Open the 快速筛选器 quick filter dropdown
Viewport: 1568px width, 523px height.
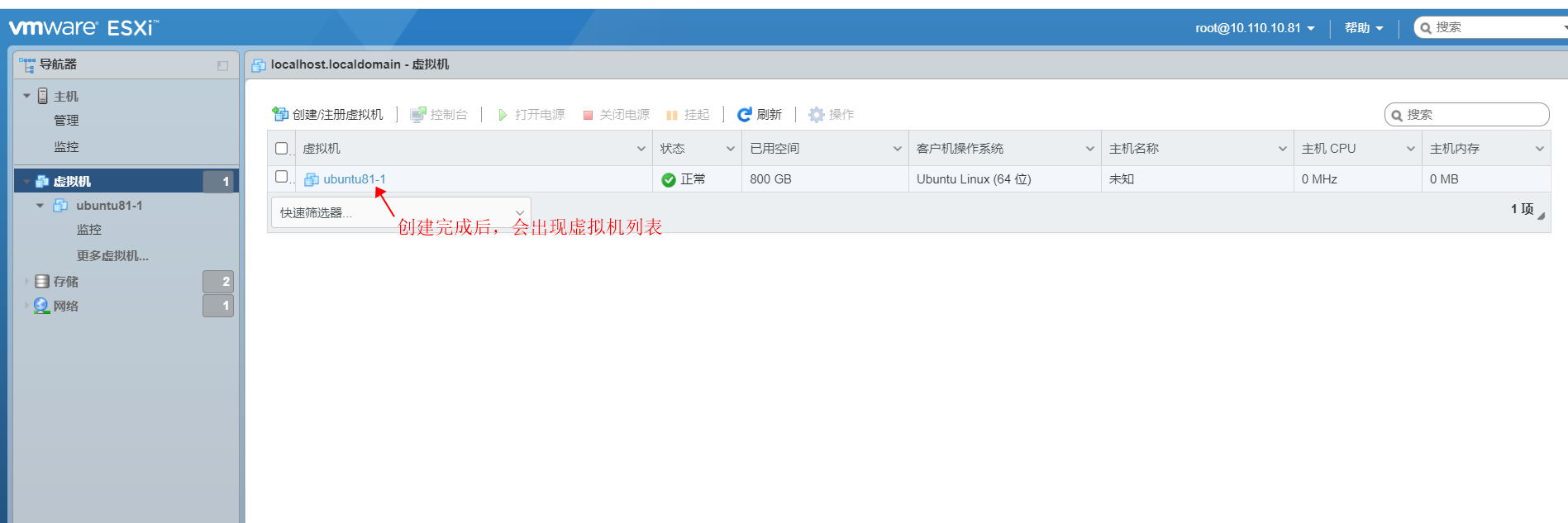tap(401, 212)
